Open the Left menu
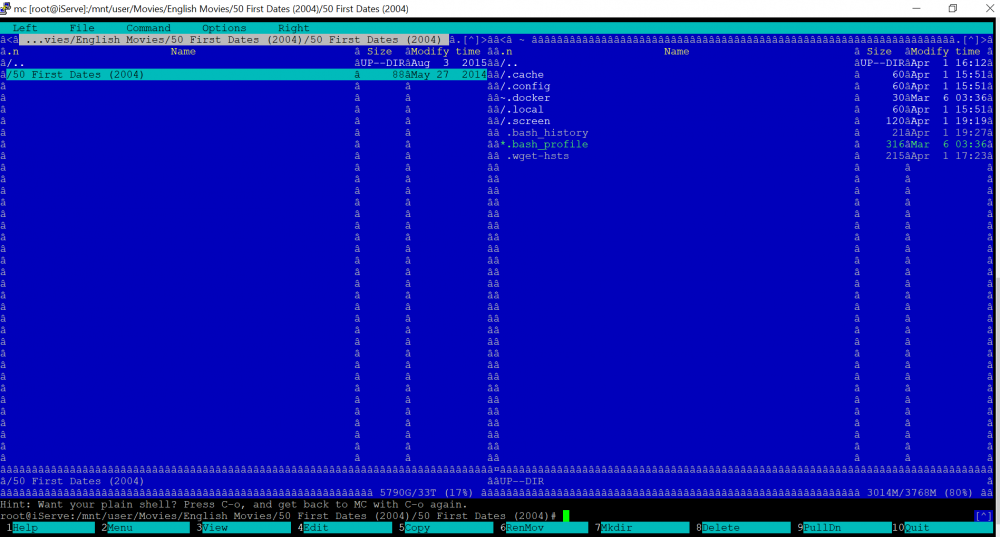 coord(25,28)
